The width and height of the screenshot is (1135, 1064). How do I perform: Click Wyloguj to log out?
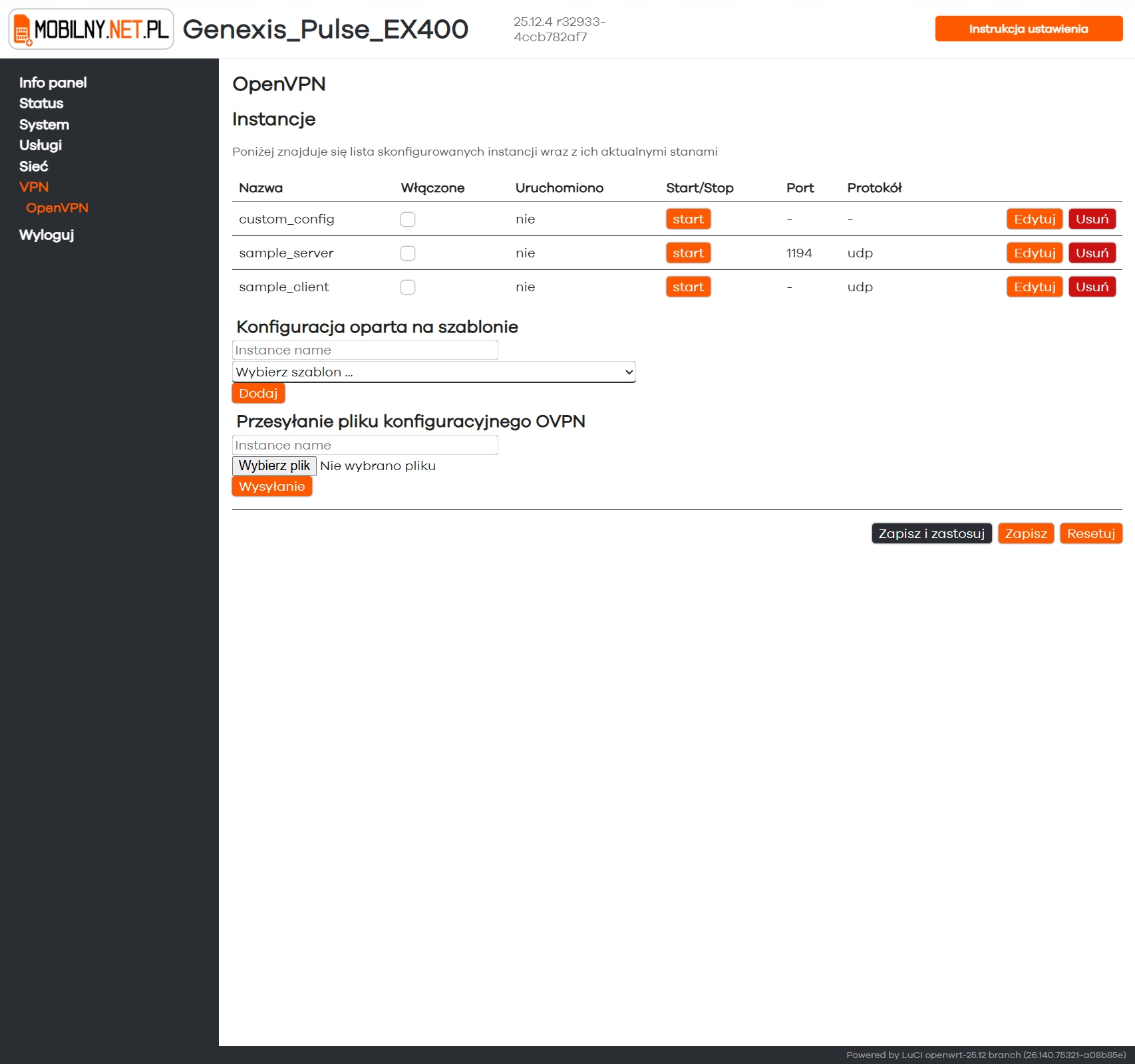click(x=47, y=235)
